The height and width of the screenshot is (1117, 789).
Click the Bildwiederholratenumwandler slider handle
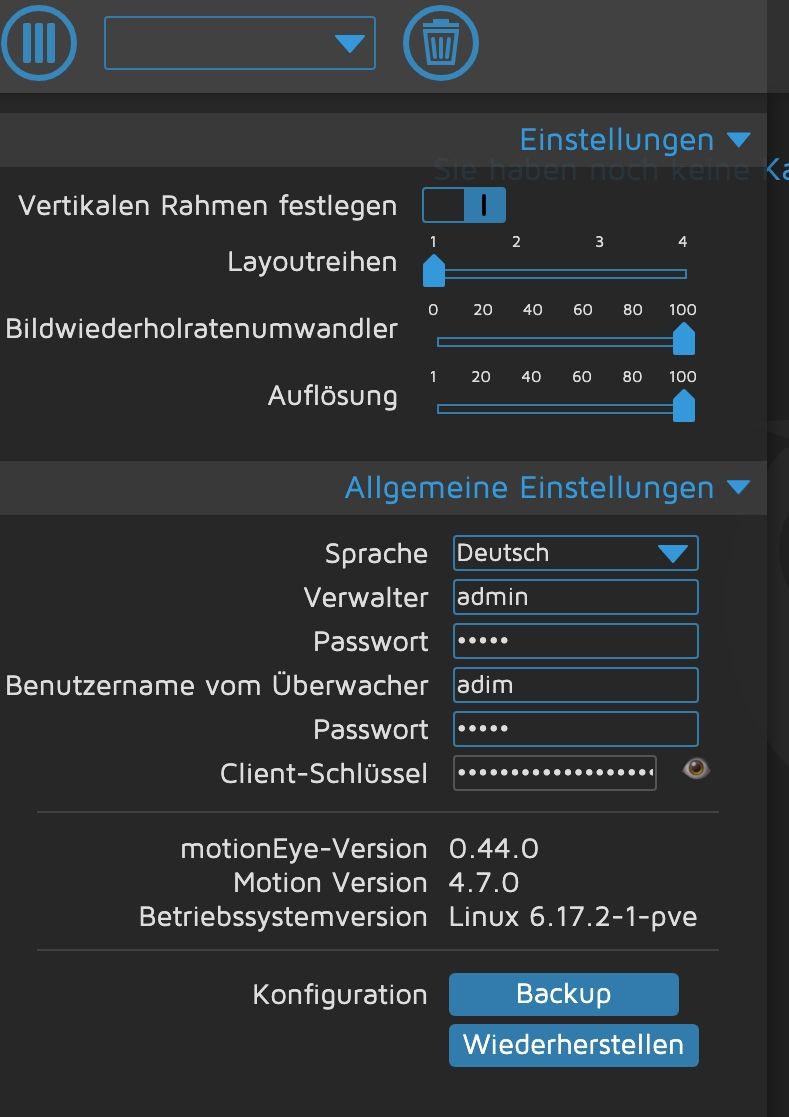pyautogui.click(x=684, y=339)
